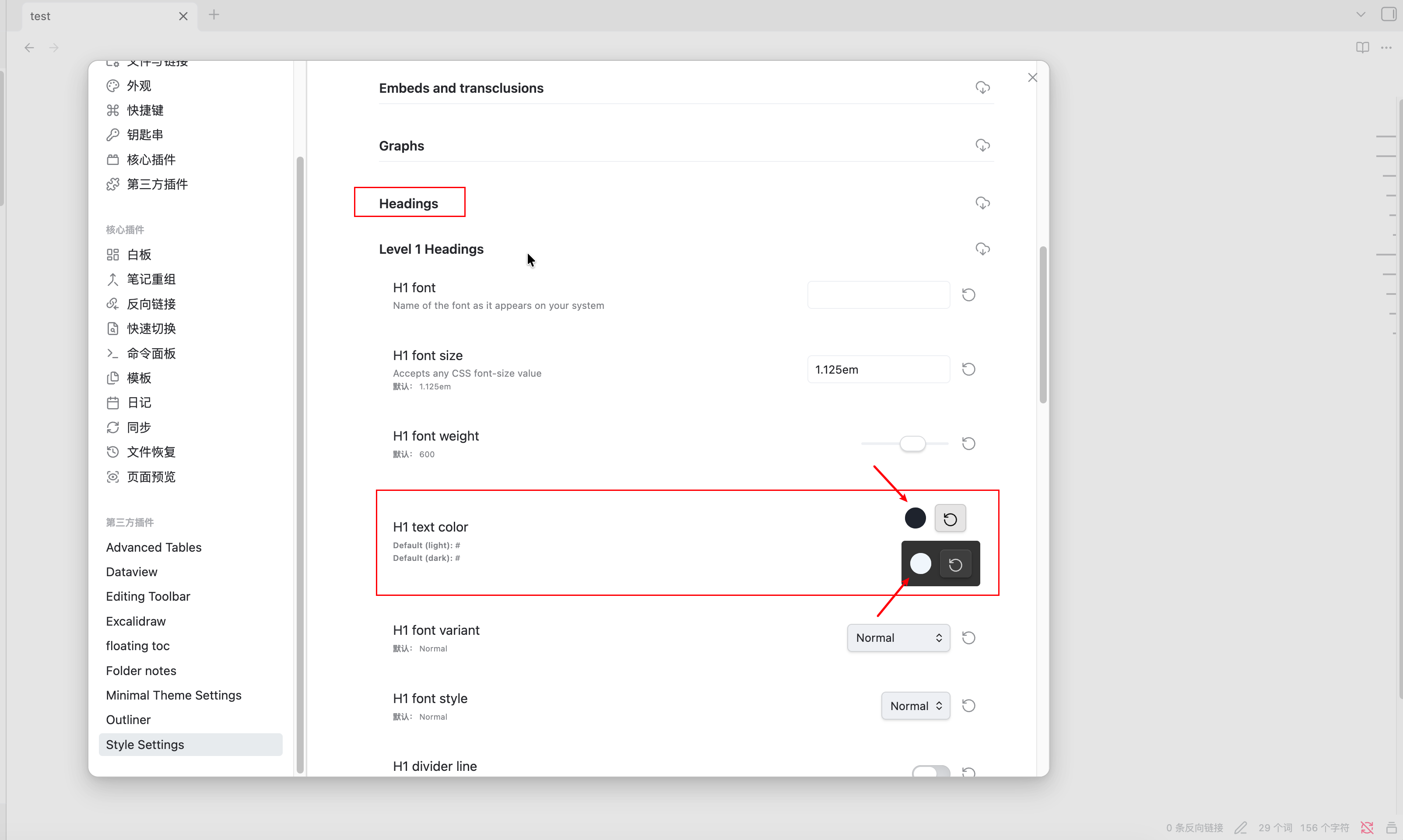This screenshot has width=1403, height=840.
Task: Click the sync status icon in status bar
Action: 1367,828
